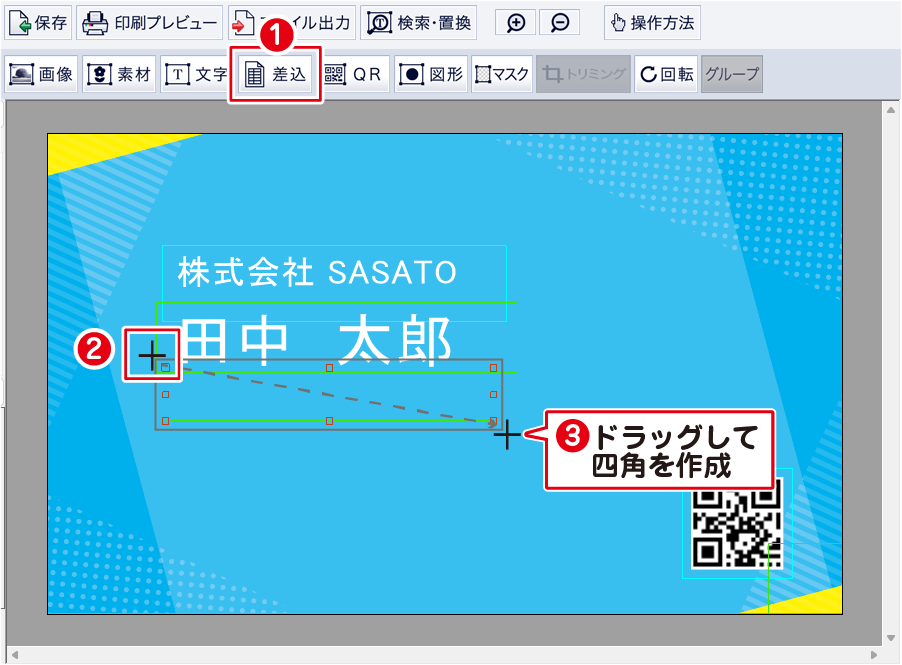The width and height of the screenshot is (902, 665).
Task: Click the vertical scrollbar down arrow
Action: [x=890, y=638]
